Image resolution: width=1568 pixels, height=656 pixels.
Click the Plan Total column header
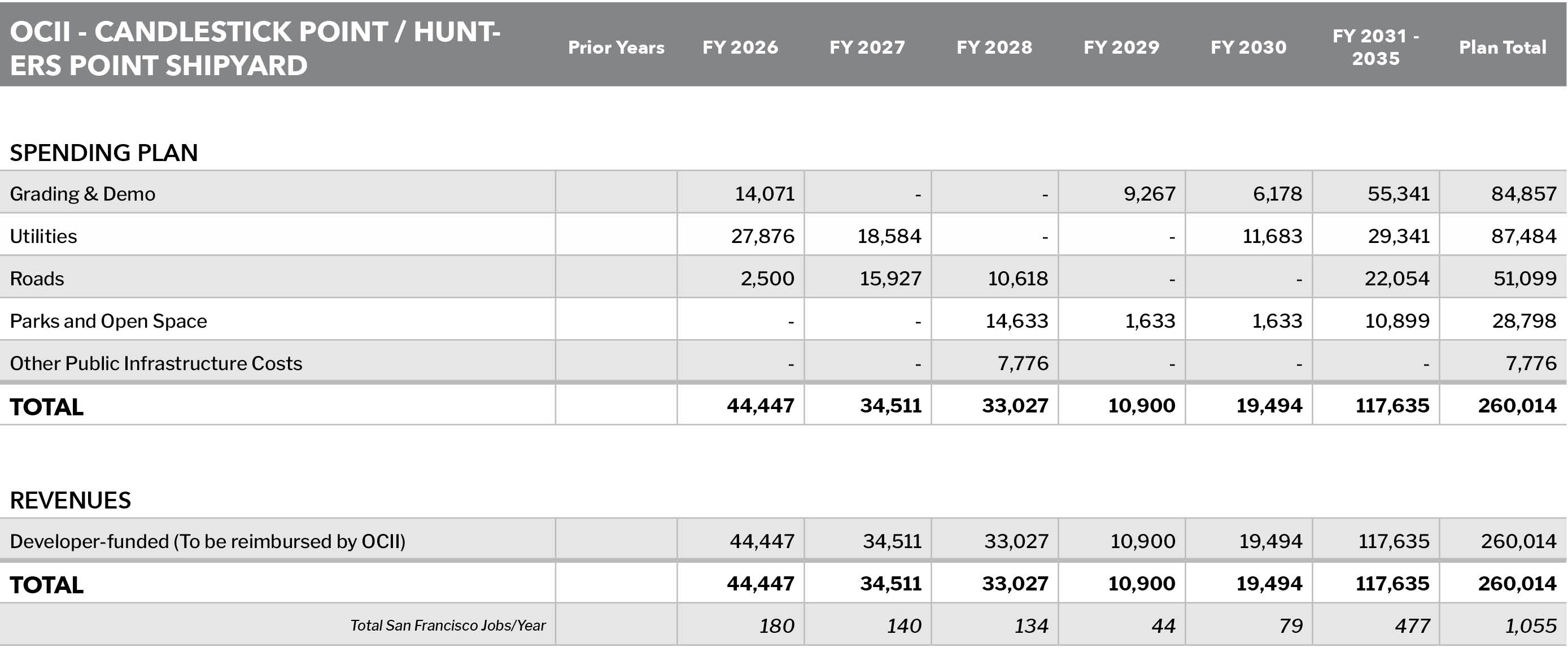point(1503,47)
